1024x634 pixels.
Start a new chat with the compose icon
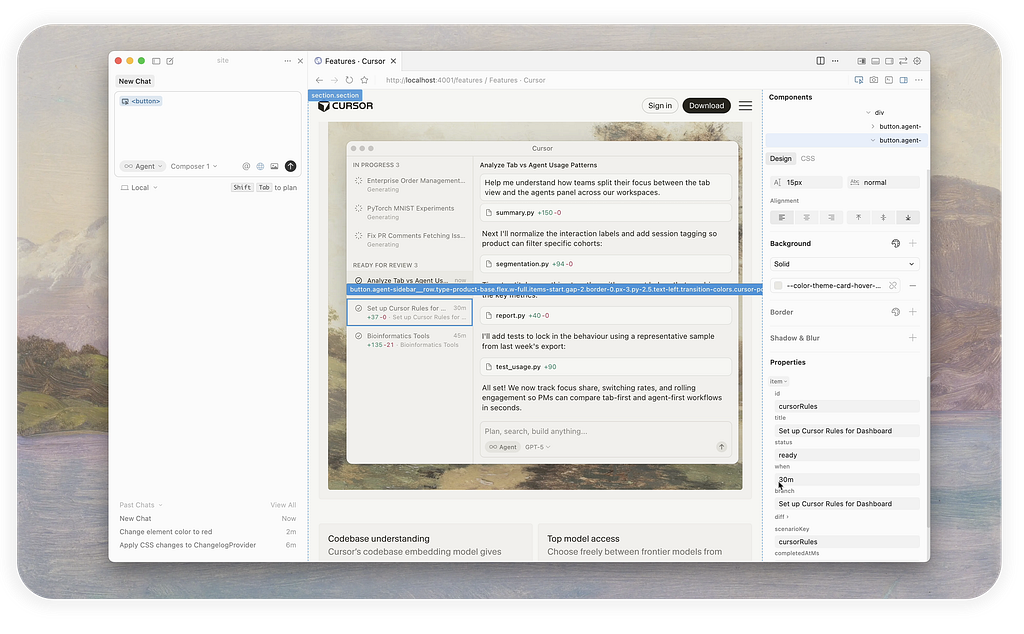pyautogui.click(x=170, y=61)
